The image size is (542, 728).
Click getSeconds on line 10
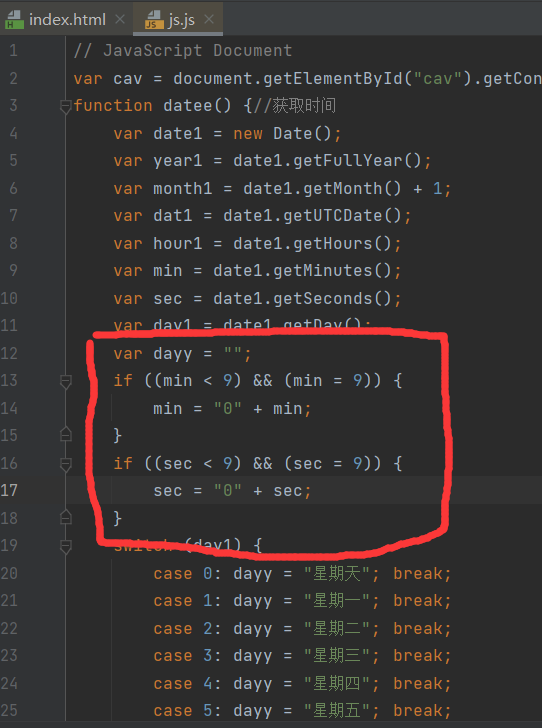(x=323, y=298)
